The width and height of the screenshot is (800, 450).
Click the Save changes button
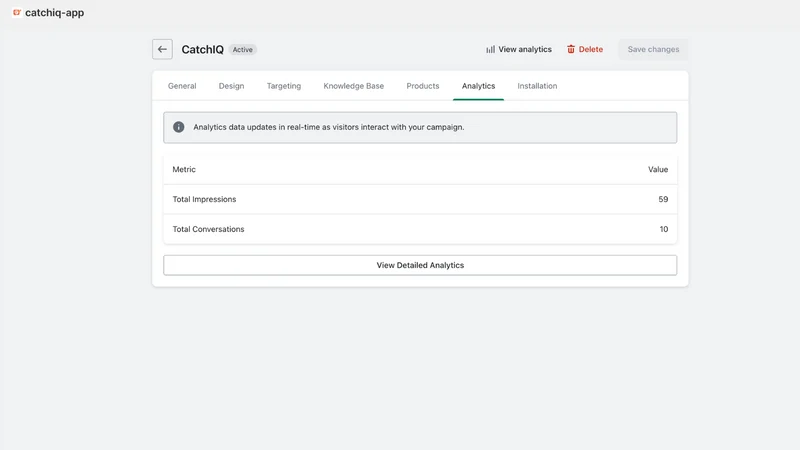[653, 49]
